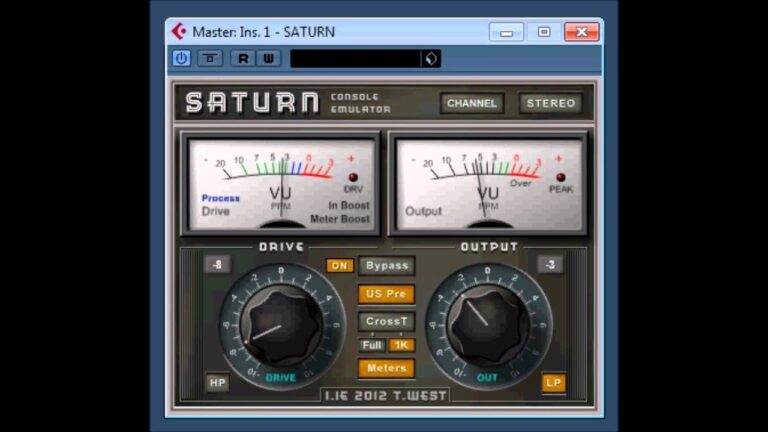768x432 pixels.
Task: Select the Full option
Action: 372,345
